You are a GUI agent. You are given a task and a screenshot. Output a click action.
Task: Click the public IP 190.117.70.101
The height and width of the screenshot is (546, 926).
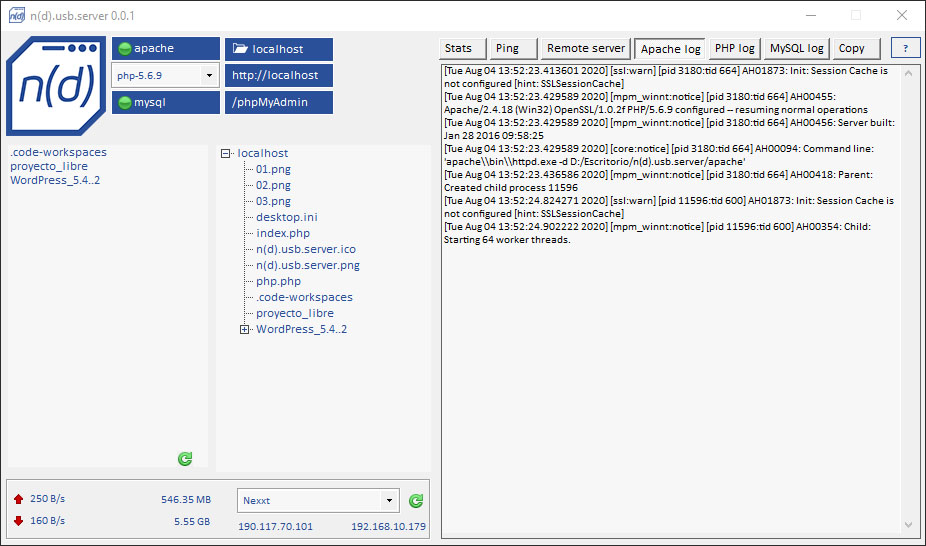click(275, 527)
